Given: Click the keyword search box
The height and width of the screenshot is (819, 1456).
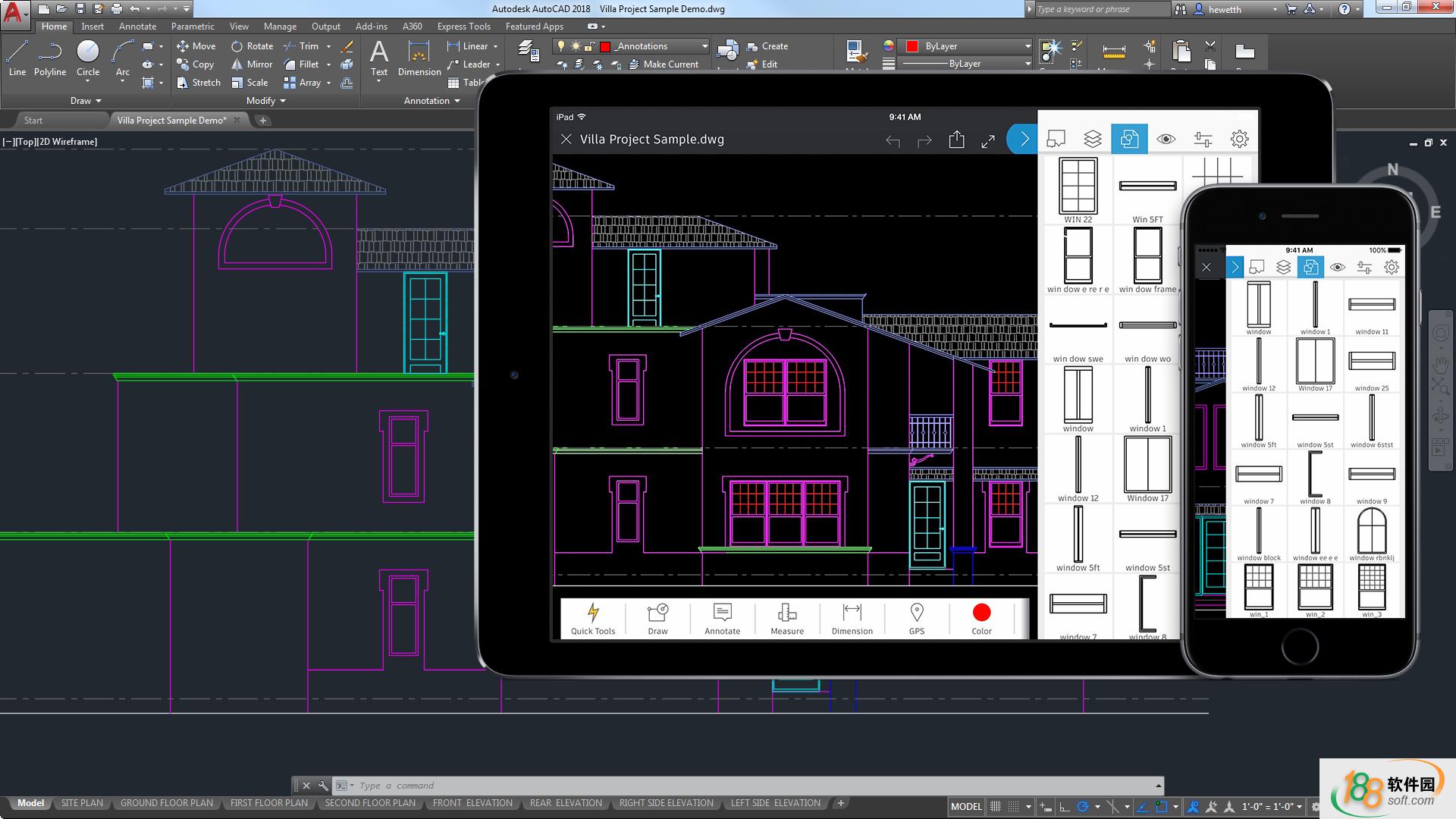Looking at the screenshot, I should click(1102, 9).
